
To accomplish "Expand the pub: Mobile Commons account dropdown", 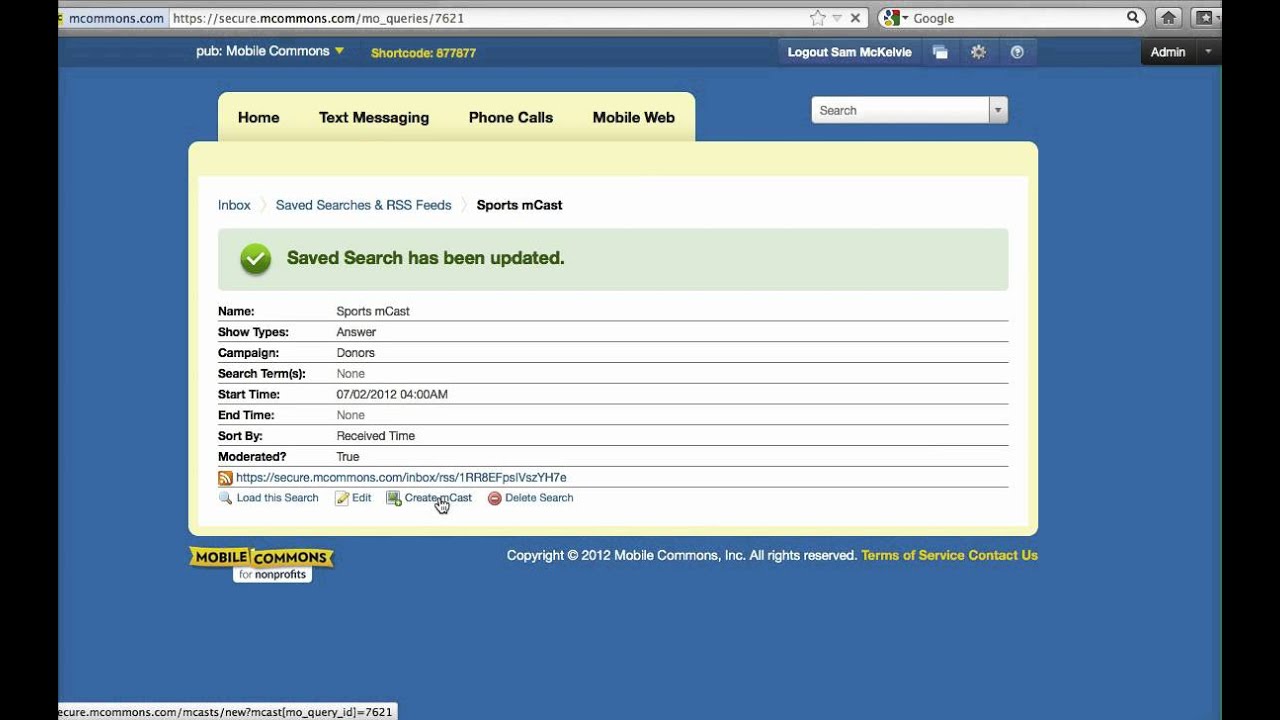I will click(x=270, y=51).
